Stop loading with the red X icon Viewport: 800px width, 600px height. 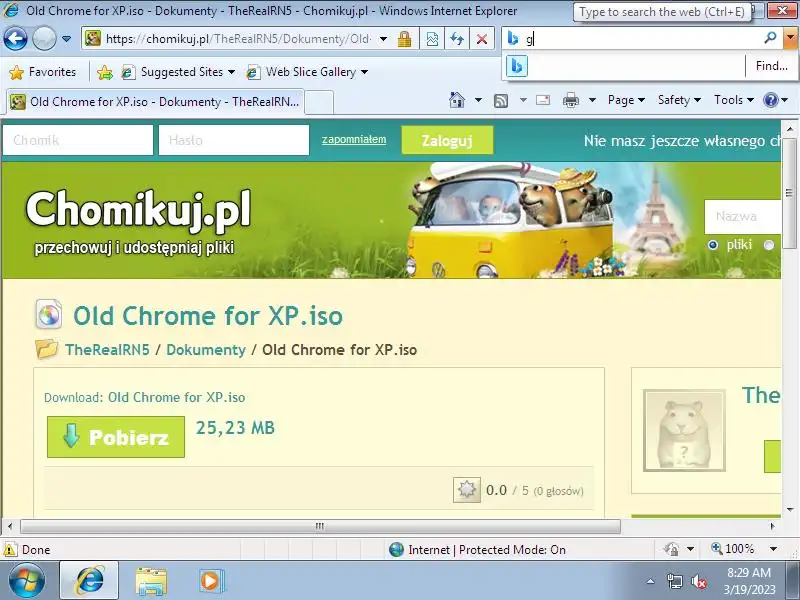coord(481,39)
